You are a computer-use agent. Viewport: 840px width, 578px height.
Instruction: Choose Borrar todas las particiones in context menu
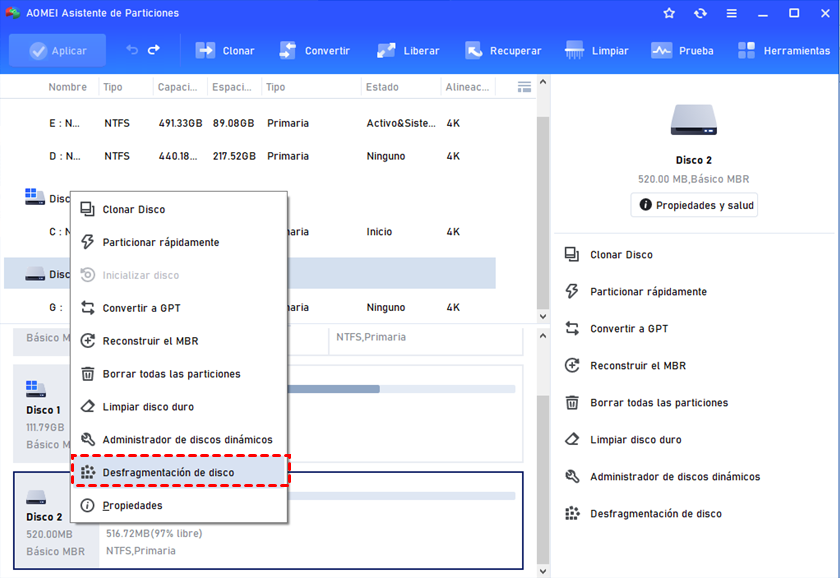179,374
